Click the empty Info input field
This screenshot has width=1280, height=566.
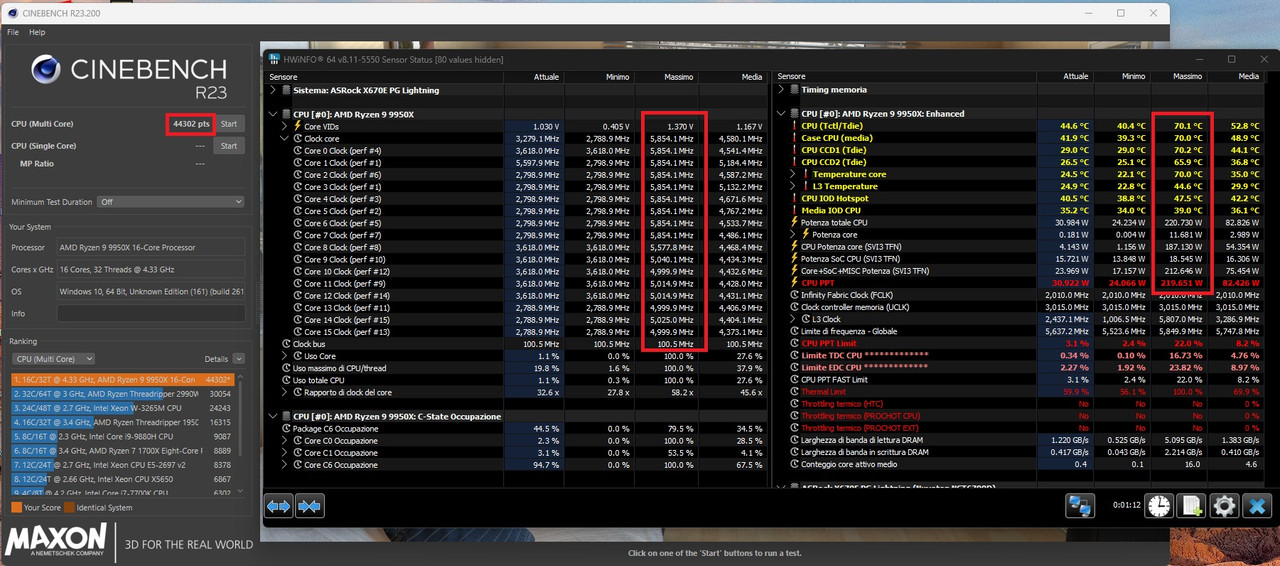point(150,313)
